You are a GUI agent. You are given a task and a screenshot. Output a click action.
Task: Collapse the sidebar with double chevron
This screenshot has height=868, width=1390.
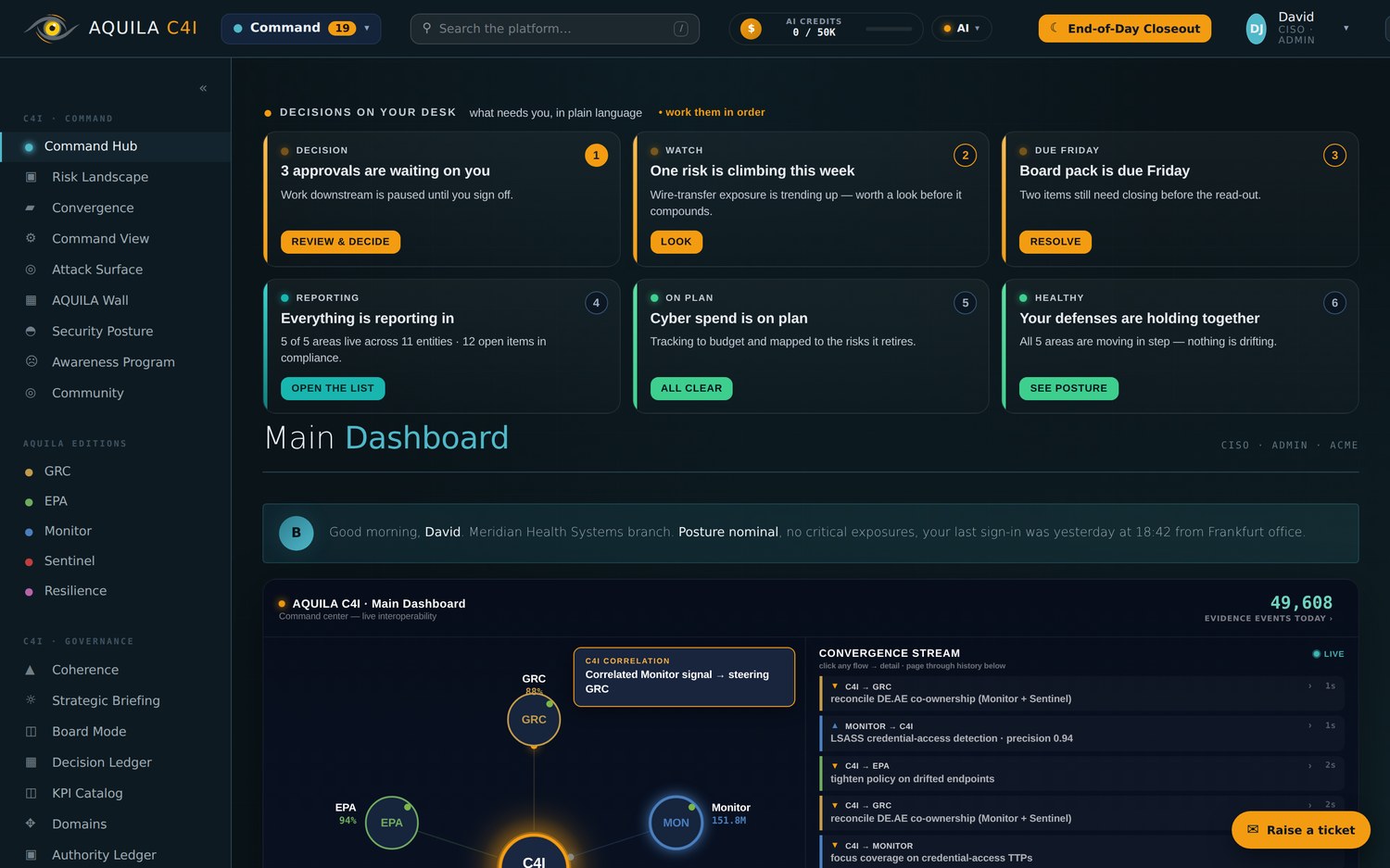coord(203,88)
